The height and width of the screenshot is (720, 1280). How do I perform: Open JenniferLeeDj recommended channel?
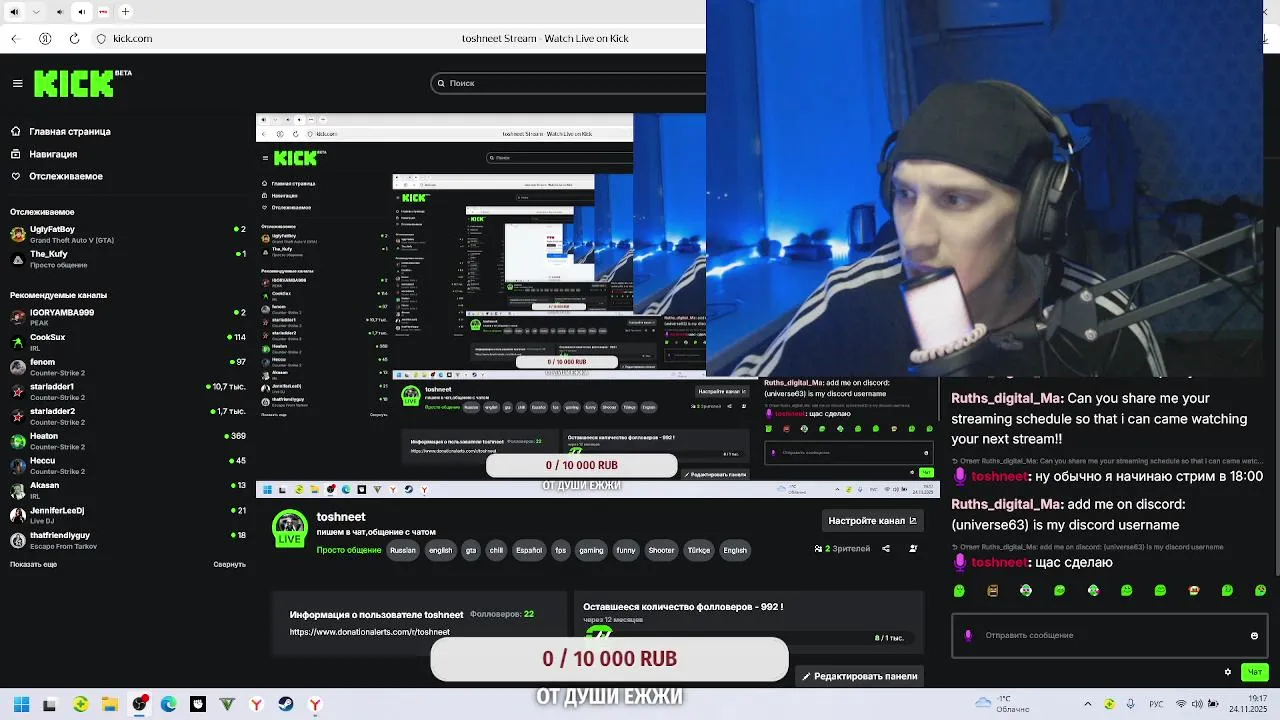(x=127, y=515)
